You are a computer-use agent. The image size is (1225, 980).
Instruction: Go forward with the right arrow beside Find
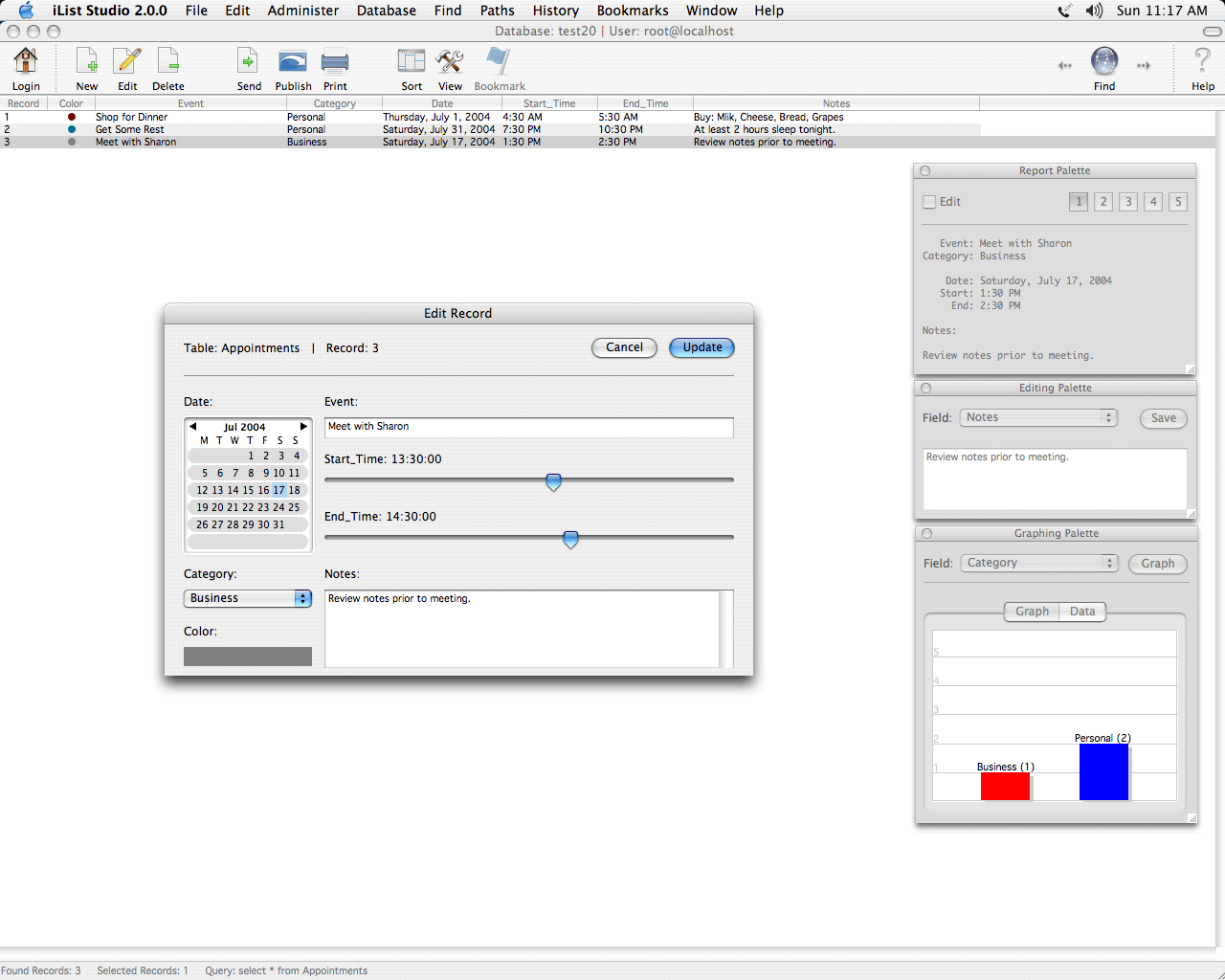[1144, 66]
